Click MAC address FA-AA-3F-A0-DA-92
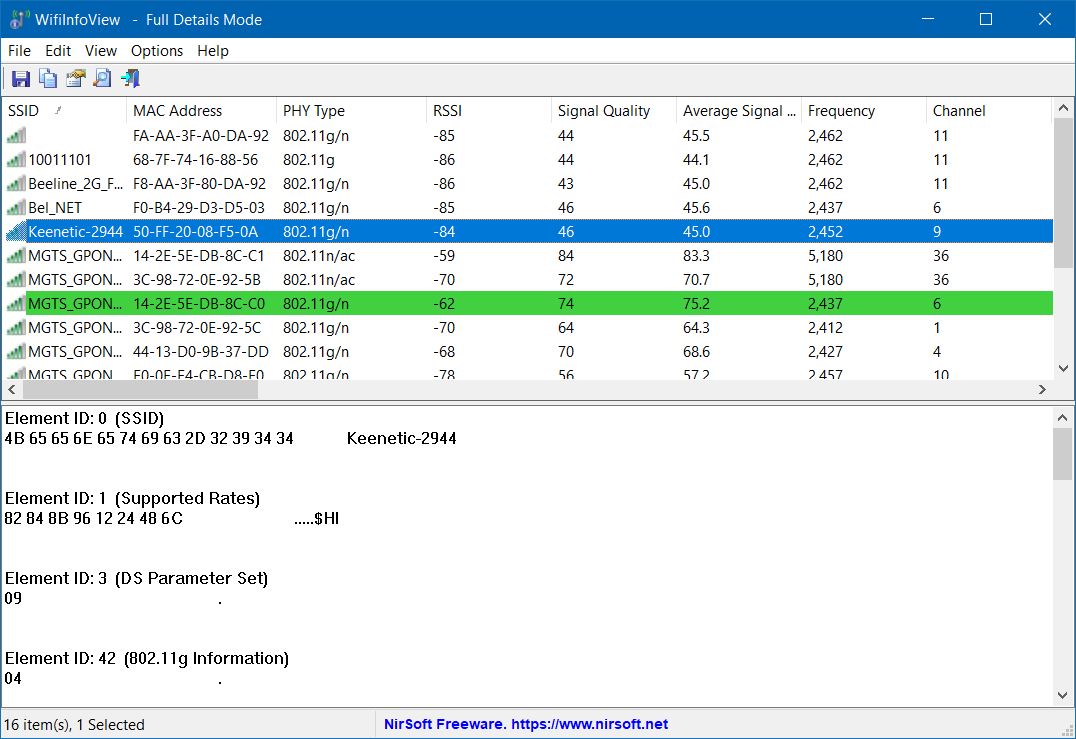The image size is (1076, 739). [201, 136]
